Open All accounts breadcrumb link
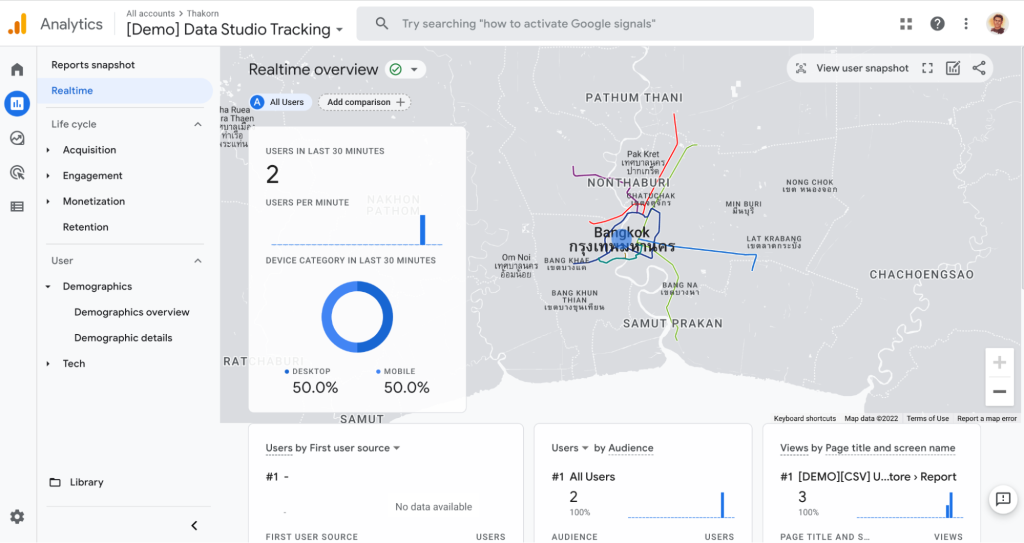 tap(150, 13)
